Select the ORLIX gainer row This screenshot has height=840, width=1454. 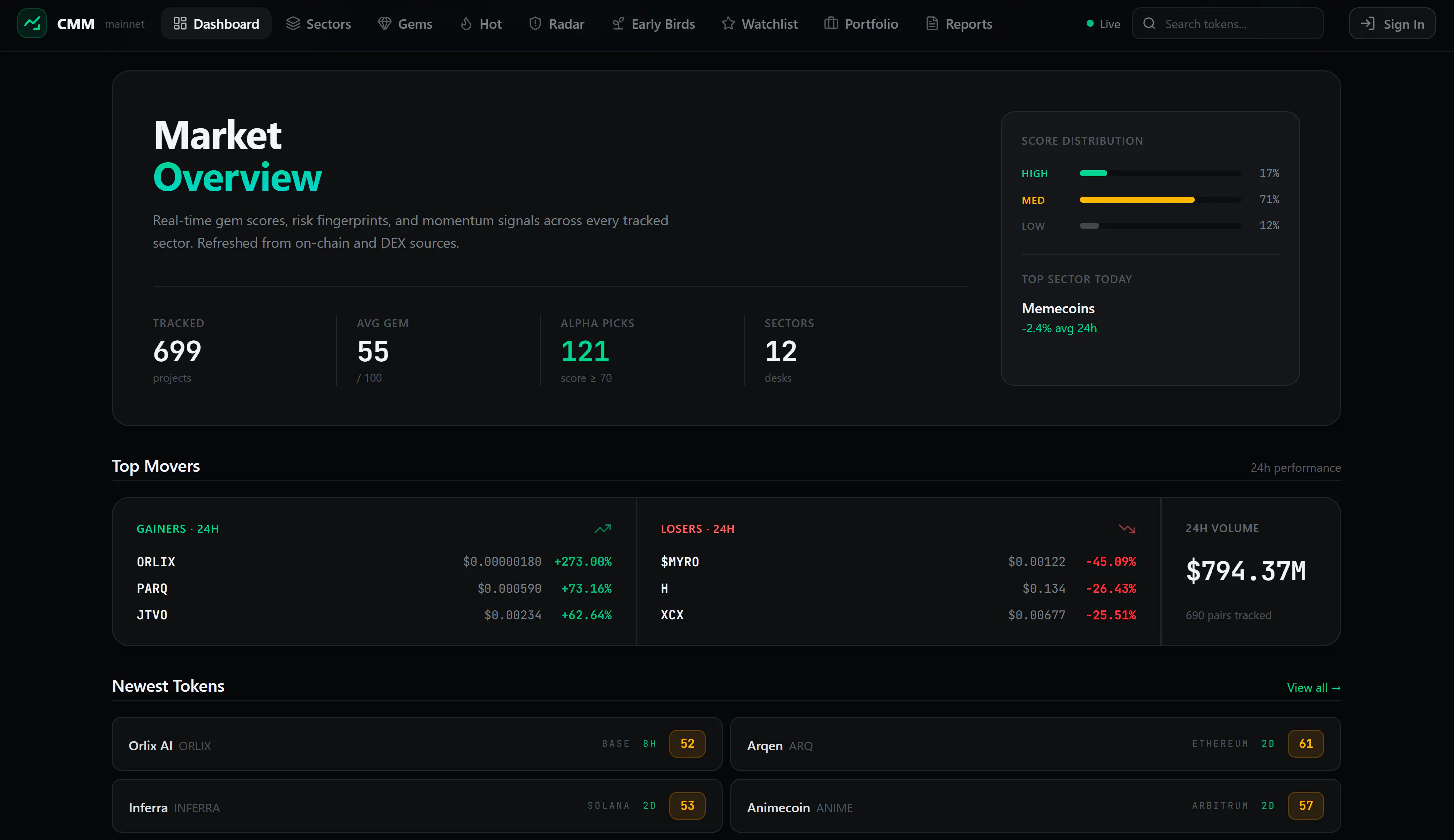click(x=374, y=561)
